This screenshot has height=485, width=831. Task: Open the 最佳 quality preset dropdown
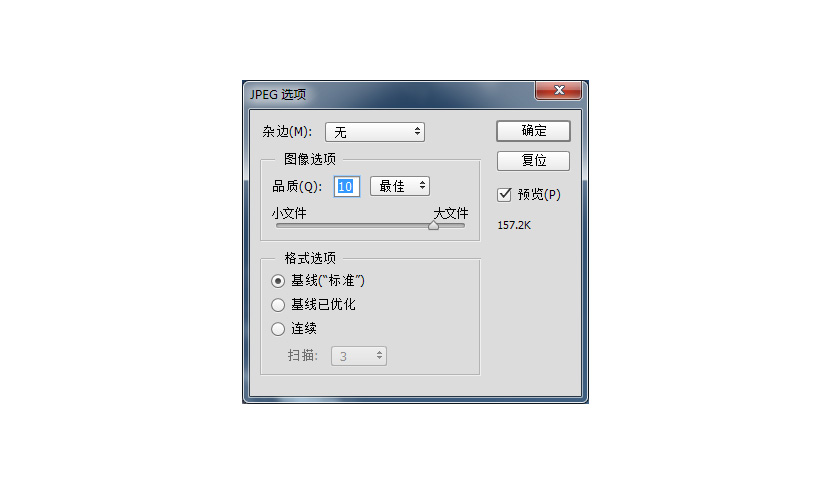pyautogui.click(x=400, y=186)
